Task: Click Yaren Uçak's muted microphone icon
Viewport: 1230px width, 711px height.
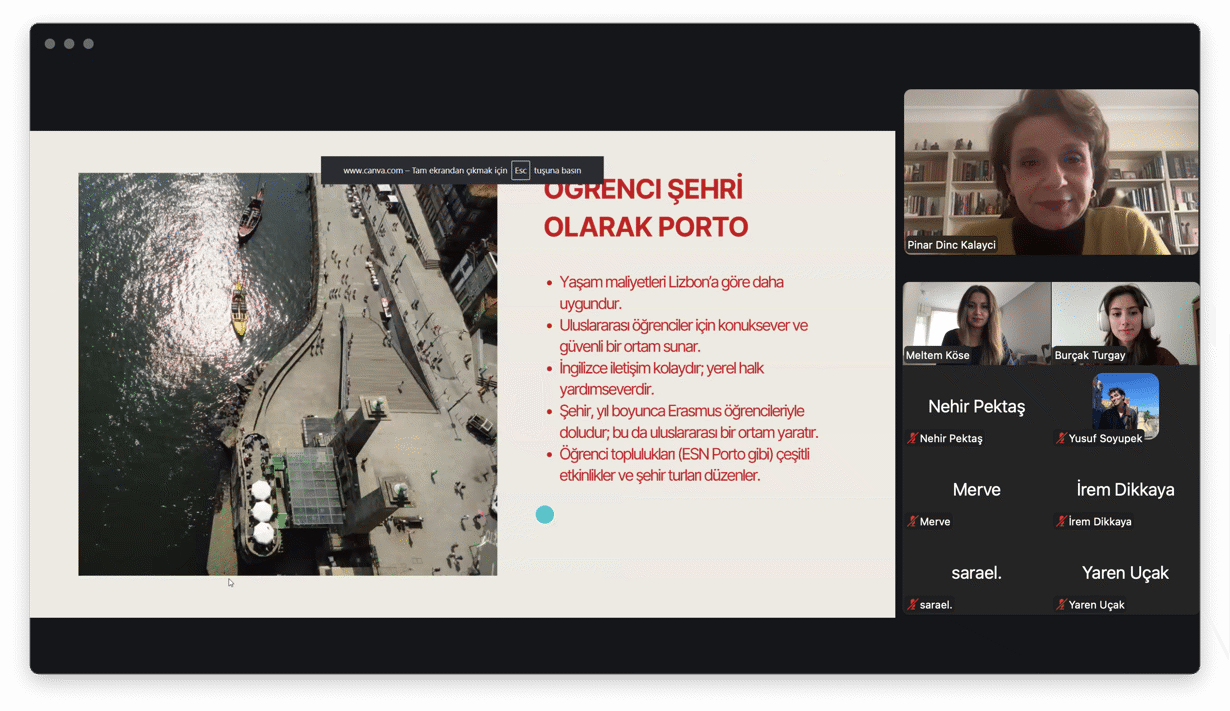Action: pos(1061,604)
